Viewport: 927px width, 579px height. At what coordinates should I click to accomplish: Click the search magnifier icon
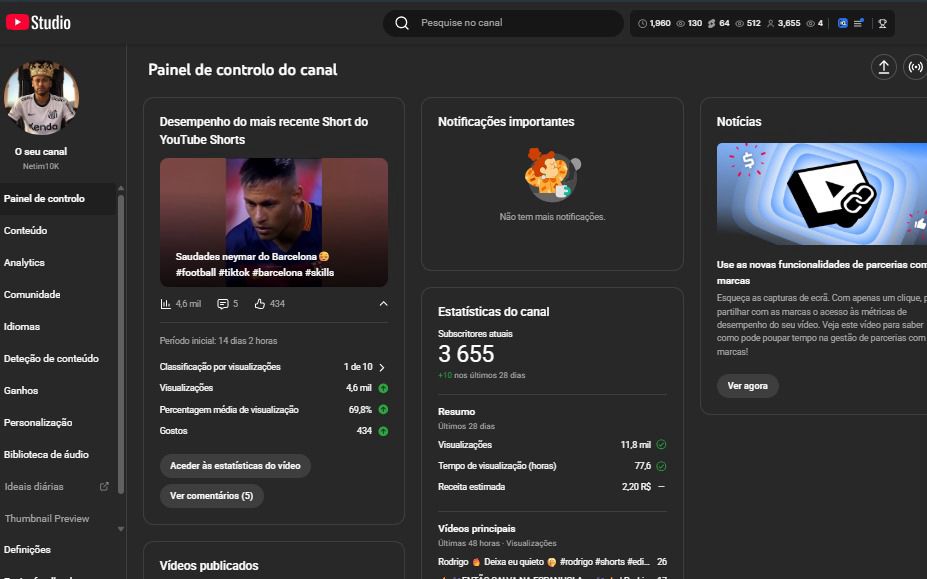point(402,23)
